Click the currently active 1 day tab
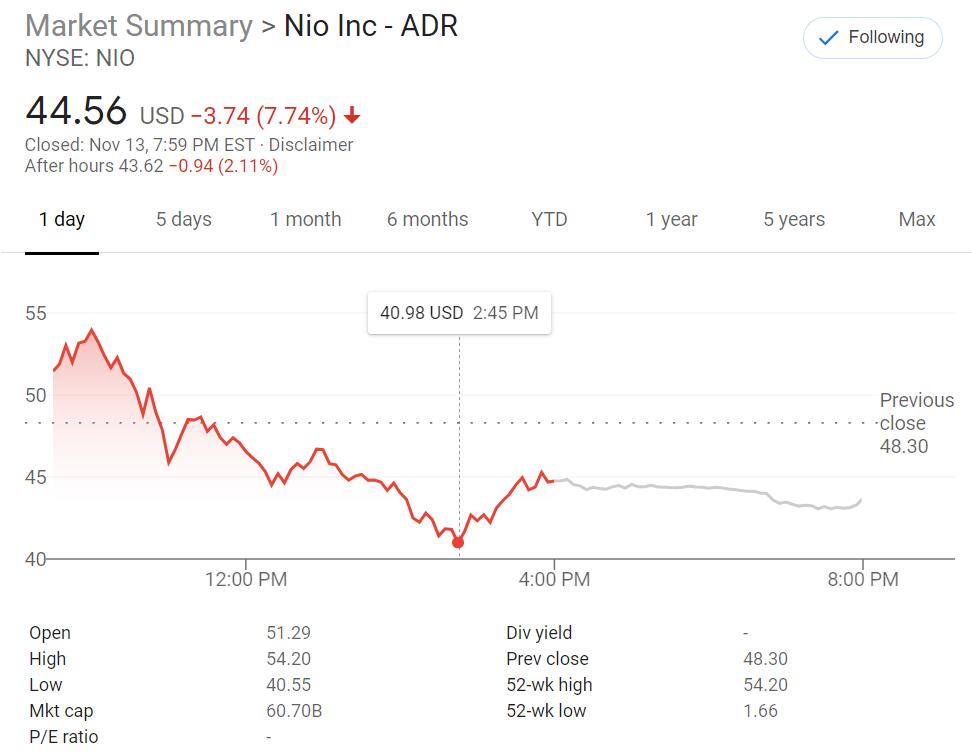This screenshot has height=753, width=972. pyautogui.click(x=63, y=219)
